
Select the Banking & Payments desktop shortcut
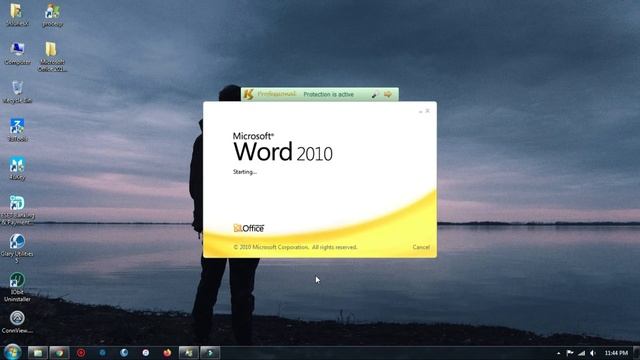click(x=17, y=210)
